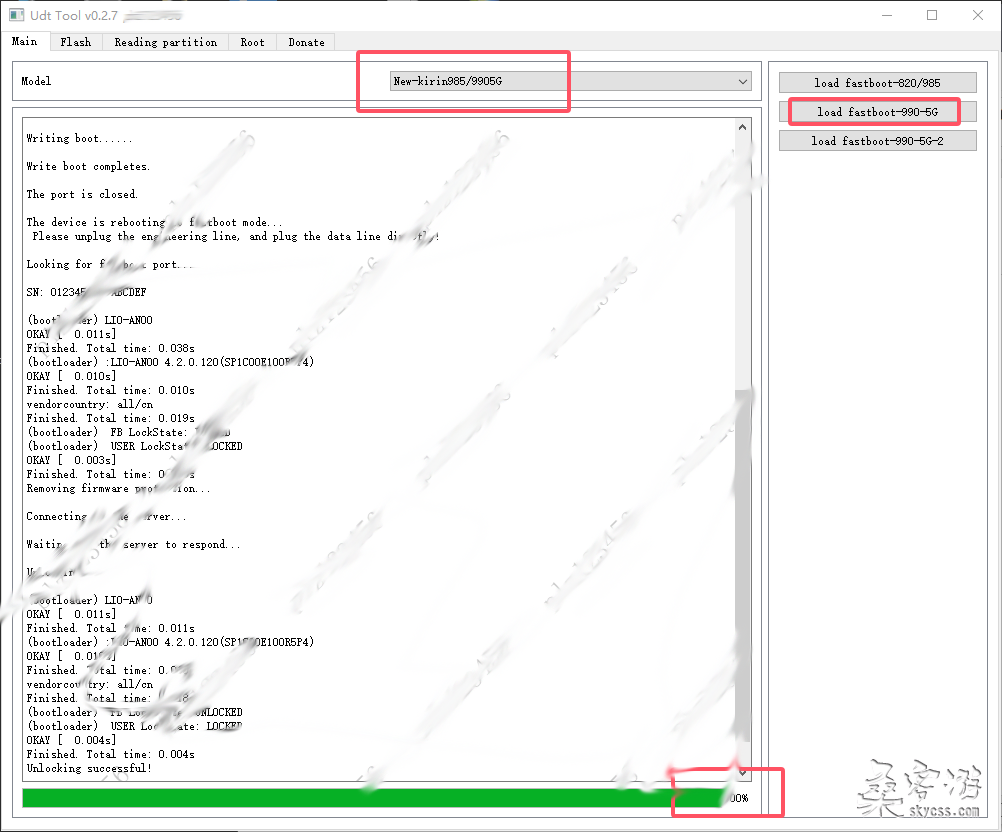Click the log scrollbar down arrow
The height and width of the screenshot is (832, 1002).
pyautogui.click(x=742, y=773)
